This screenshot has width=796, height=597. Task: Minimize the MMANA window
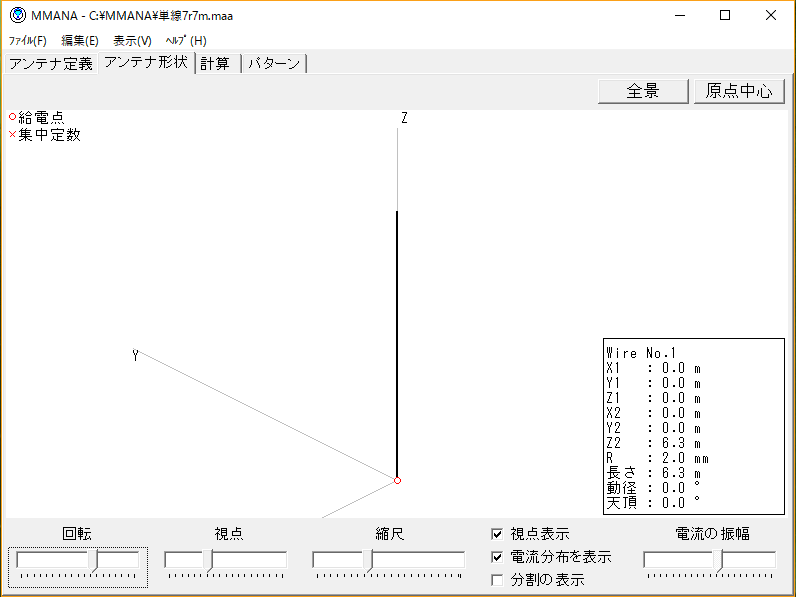680,16
